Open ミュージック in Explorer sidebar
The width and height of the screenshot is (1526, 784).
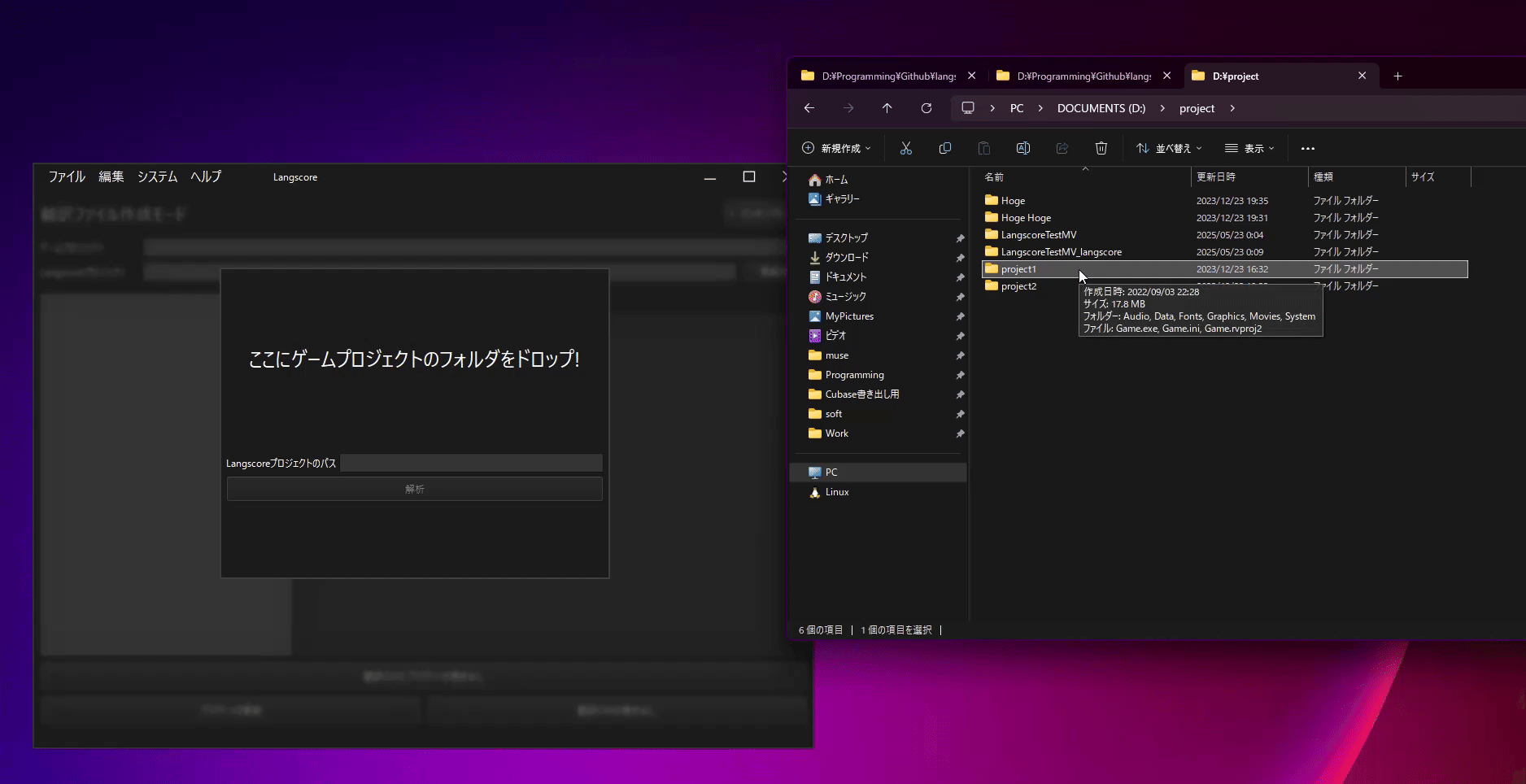tap(837, 297)
